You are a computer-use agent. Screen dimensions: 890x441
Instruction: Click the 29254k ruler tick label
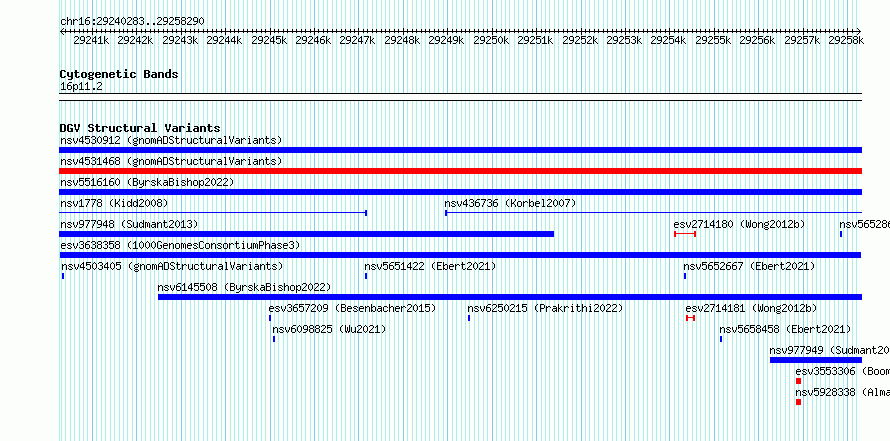coord(668,40)
